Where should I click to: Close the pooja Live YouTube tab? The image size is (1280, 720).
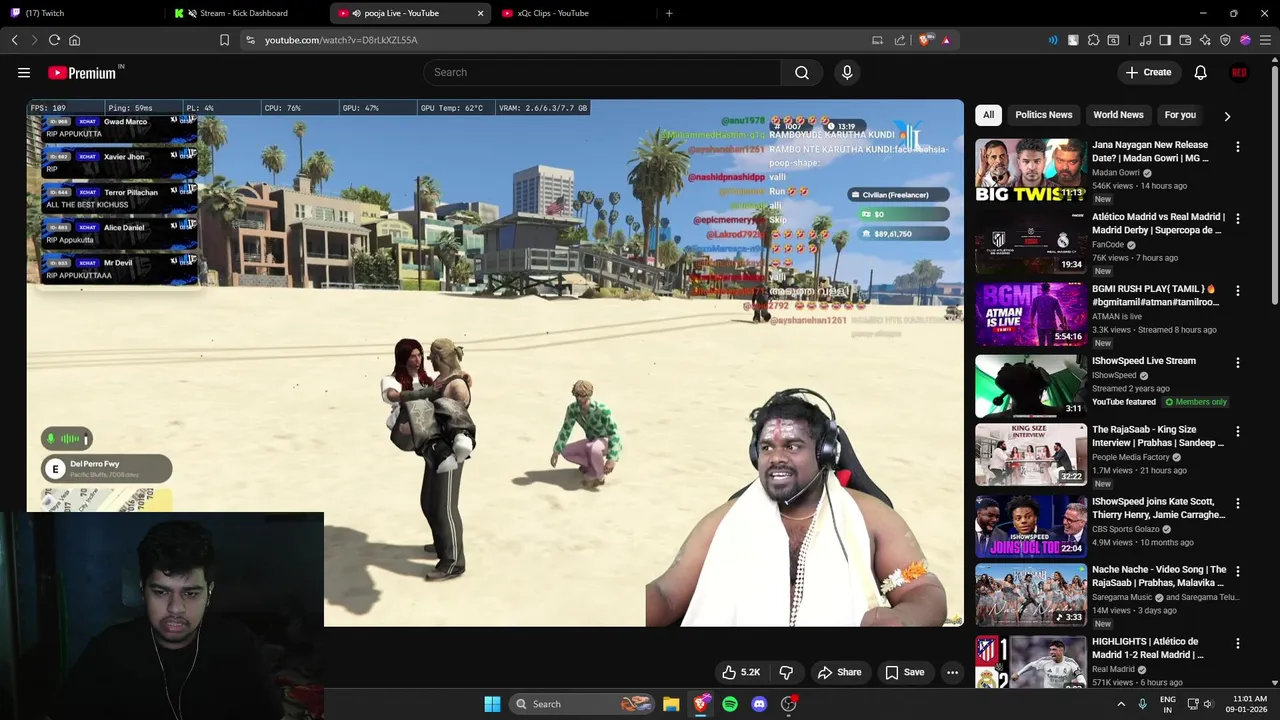pyautogui.click(x=480, y=13)
